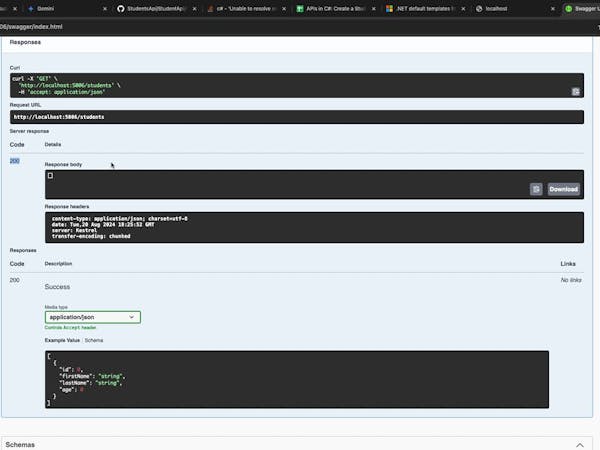Collapse the Schemas section chevron
600x450 pixels.
coord(580,445)
